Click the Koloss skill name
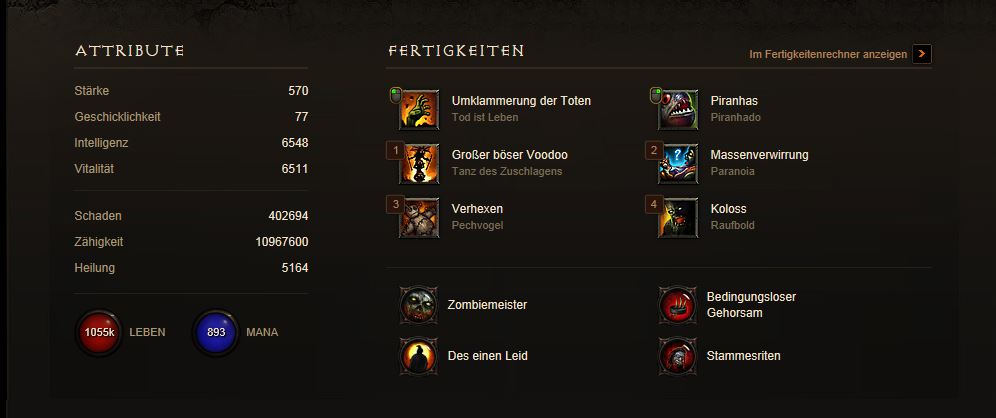This screenshot has width=996, height=418. tap(729, 209)
